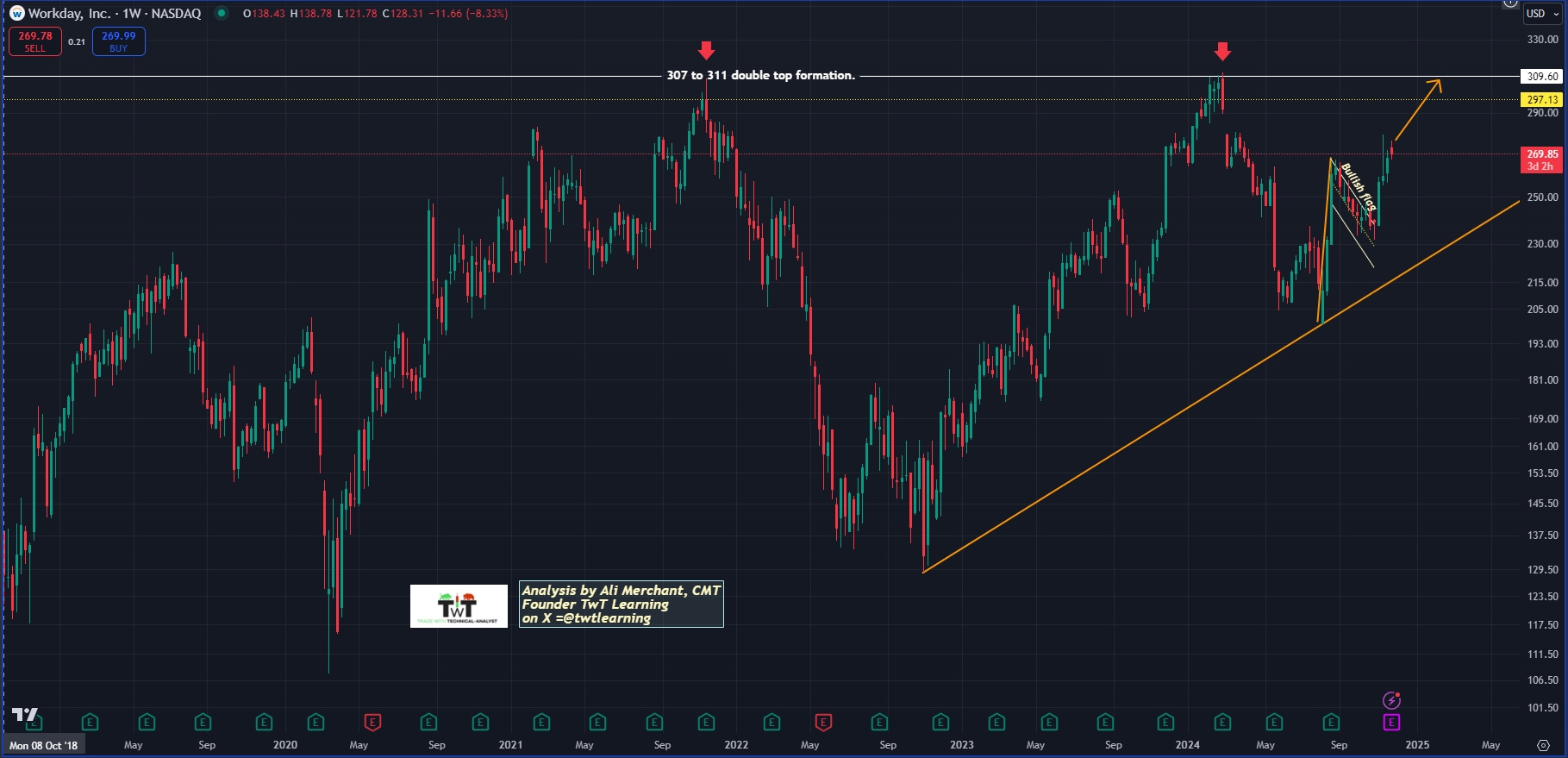The image size is (1568, 758).
Task: Click the red earnings marker near May 2022
Action: pos(823,723)
